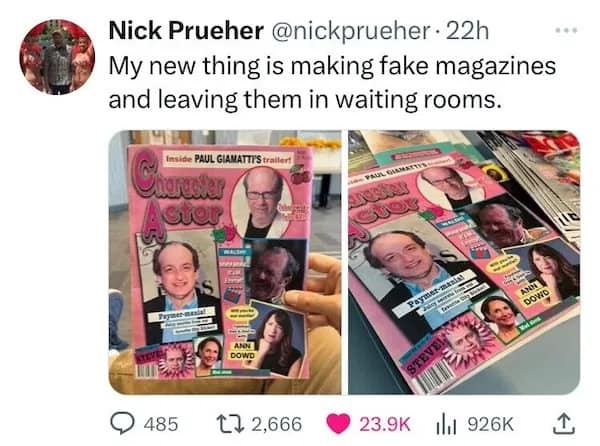
Task: Unlike the tweet via pink heart
Action: tap(338, 424)
